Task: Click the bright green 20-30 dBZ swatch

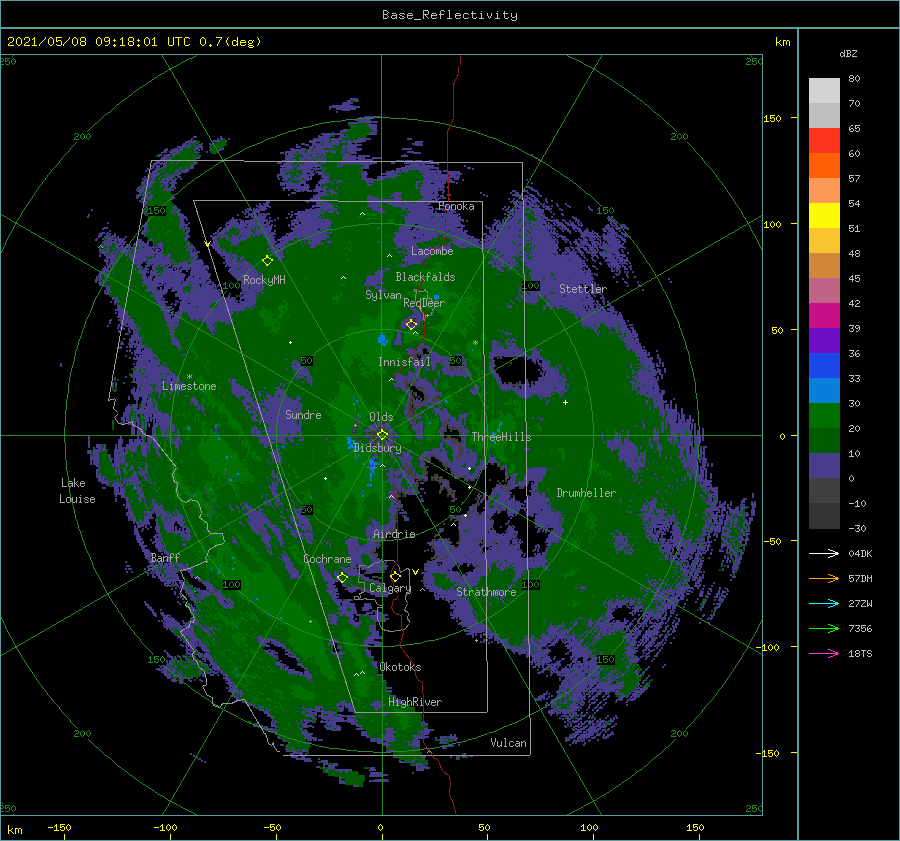Action: point(824,416)
